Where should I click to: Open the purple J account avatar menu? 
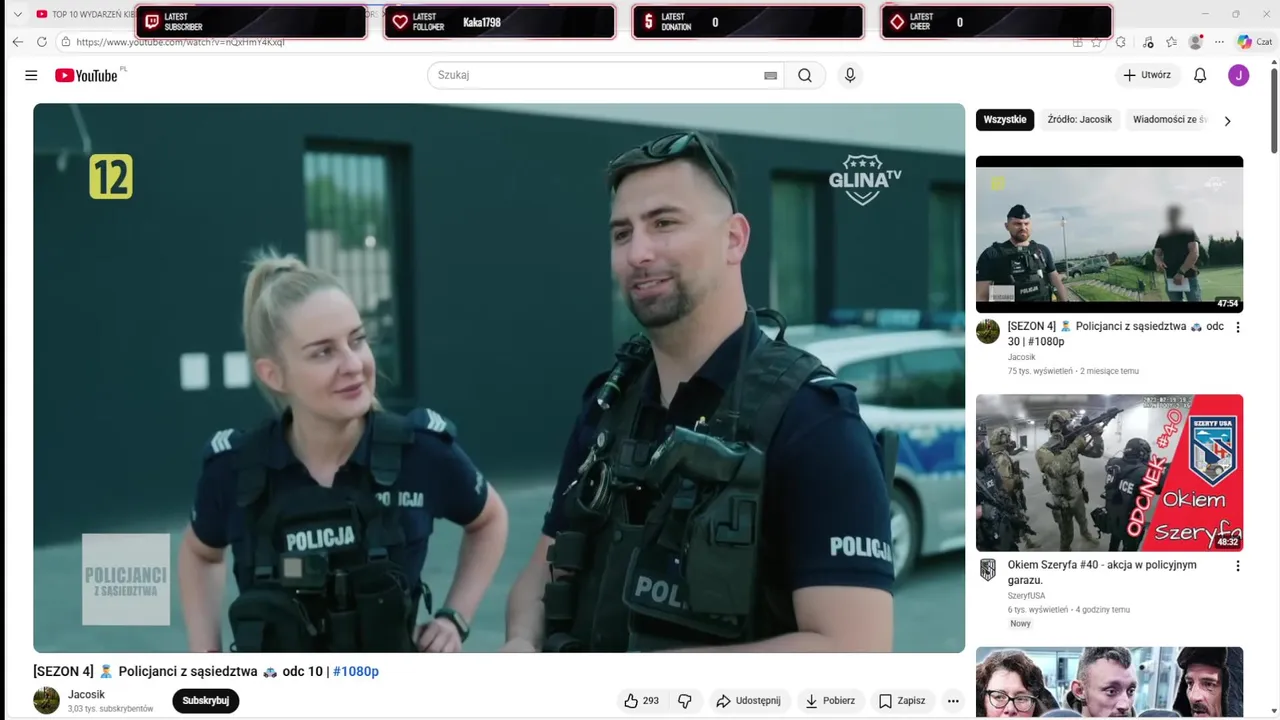tap(1239, 75)
